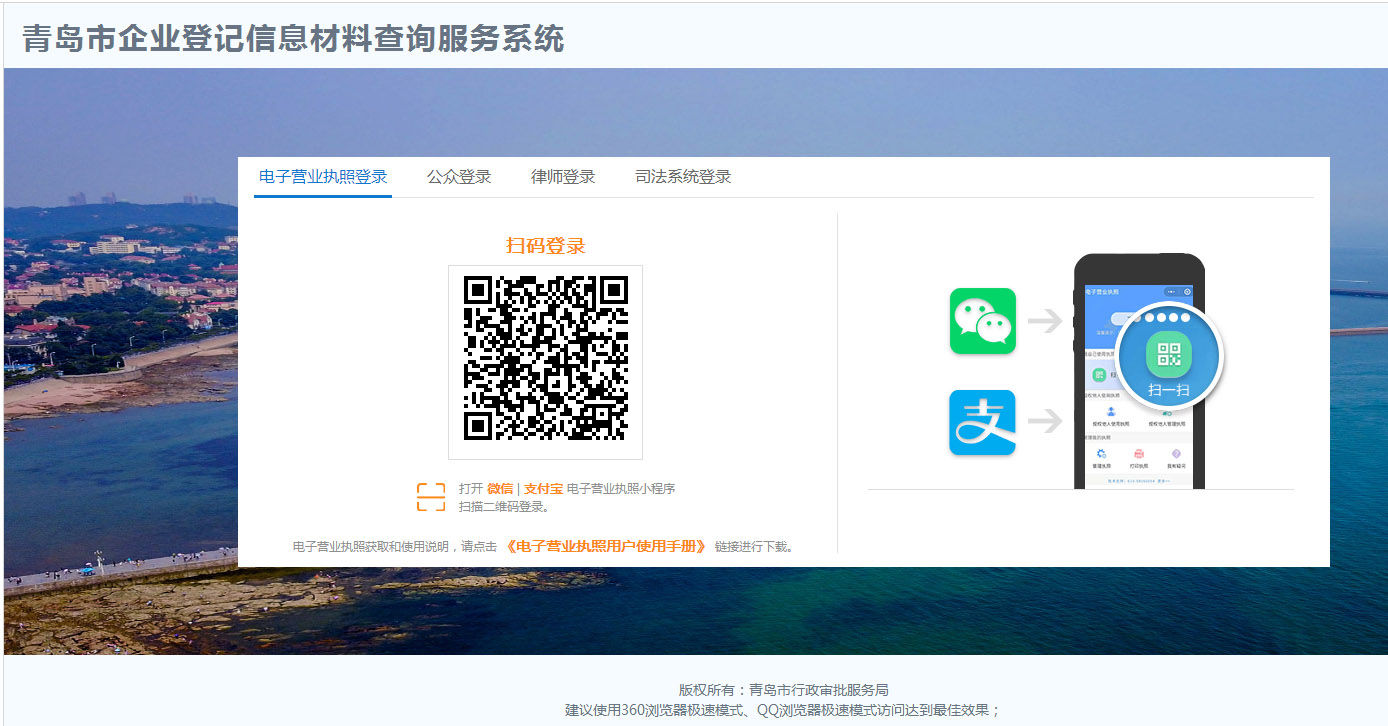Click the 授权他人使用执照 person icon
The image size is (1388, 726).
coord(1111,411)
